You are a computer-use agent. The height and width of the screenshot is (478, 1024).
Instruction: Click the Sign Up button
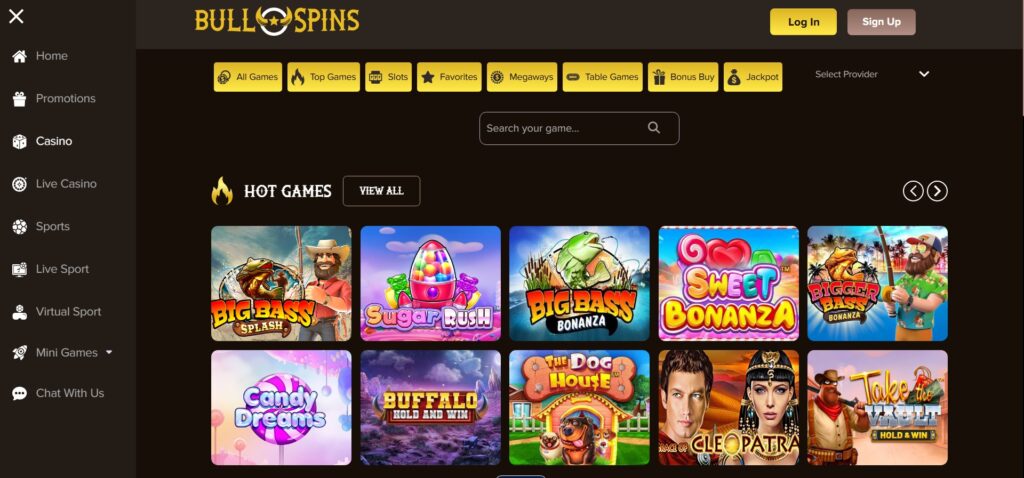(x=881, y=22)
